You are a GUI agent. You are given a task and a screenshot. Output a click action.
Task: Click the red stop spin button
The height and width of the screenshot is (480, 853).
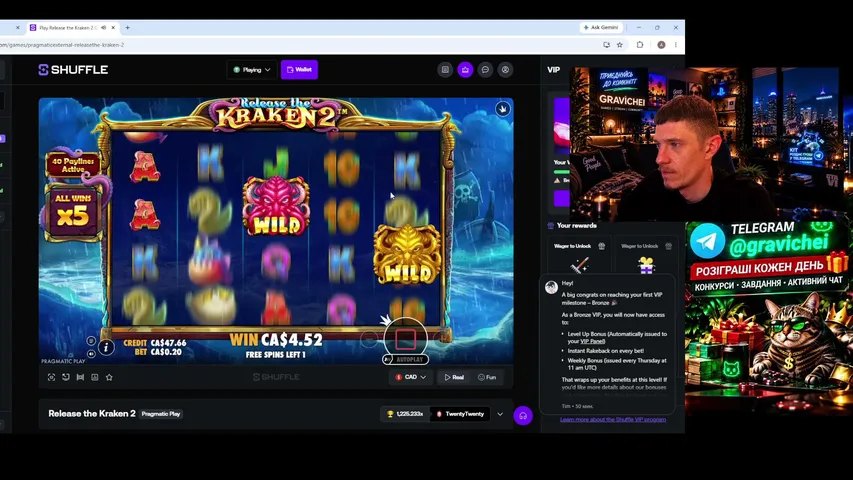pos(405,339)
